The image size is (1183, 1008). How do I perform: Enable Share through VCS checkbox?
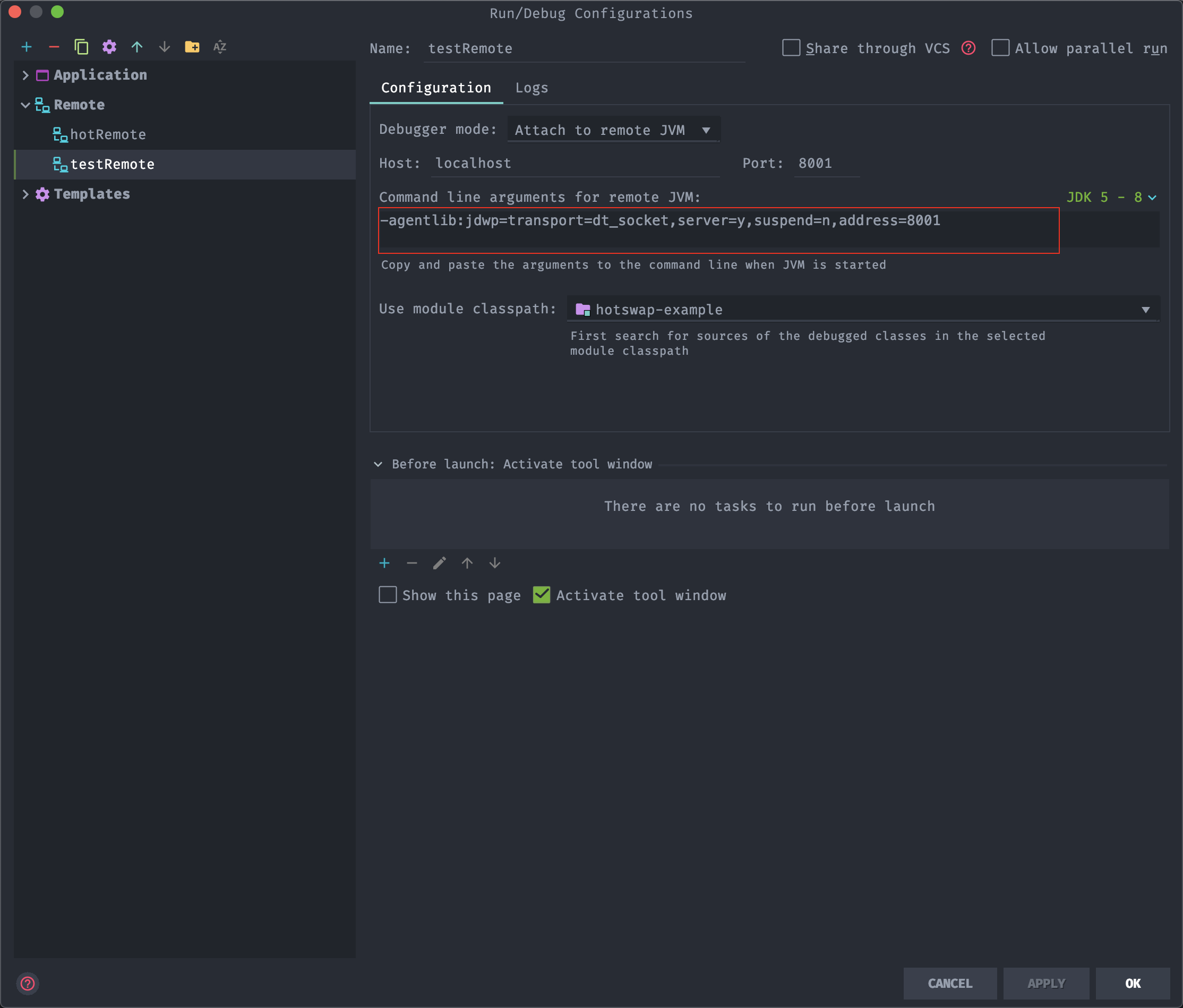click(791, 48)
